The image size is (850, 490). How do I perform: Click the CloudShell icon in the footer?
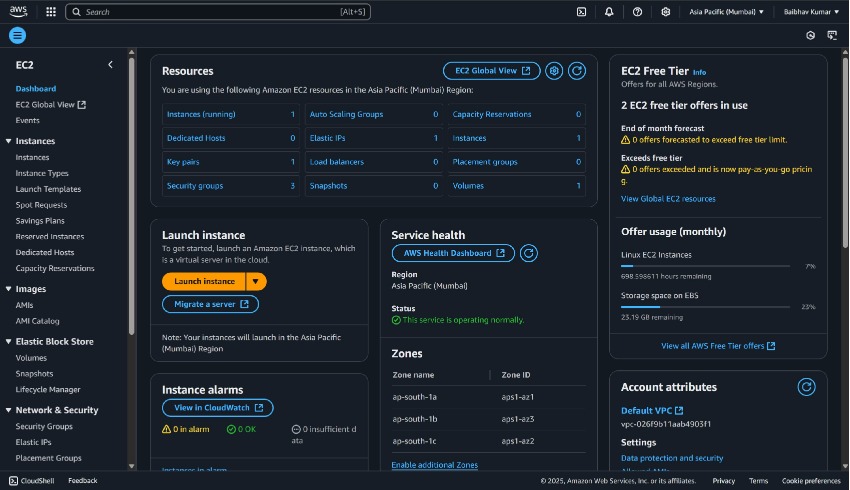click(14, 480)
